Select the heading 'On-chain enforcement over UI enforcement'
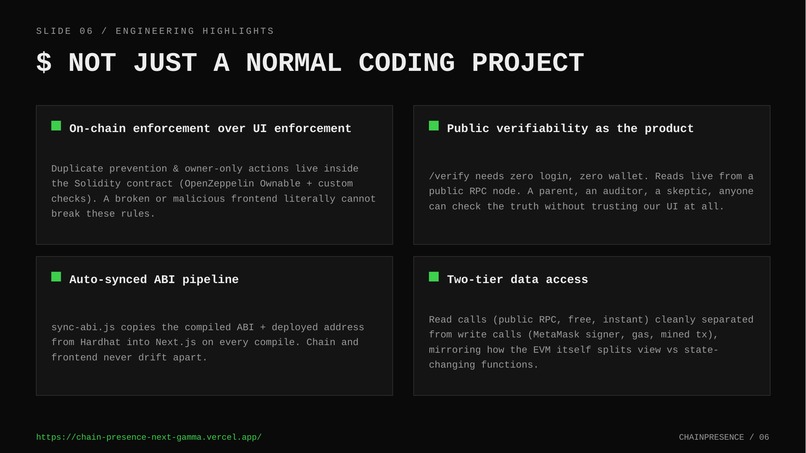 click(210, 128)
